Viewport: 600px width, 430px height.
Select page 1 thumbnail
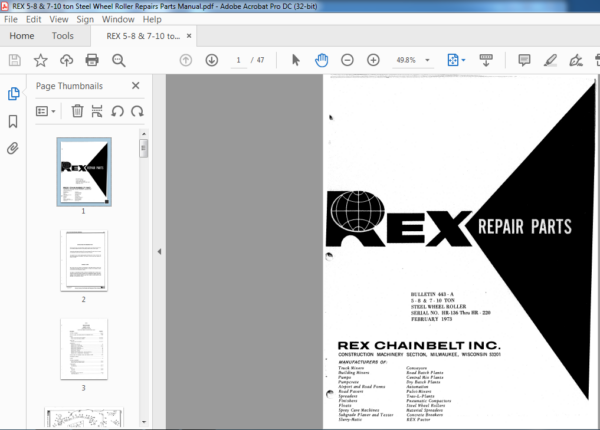pyautogui.click(x=84, y=172)
